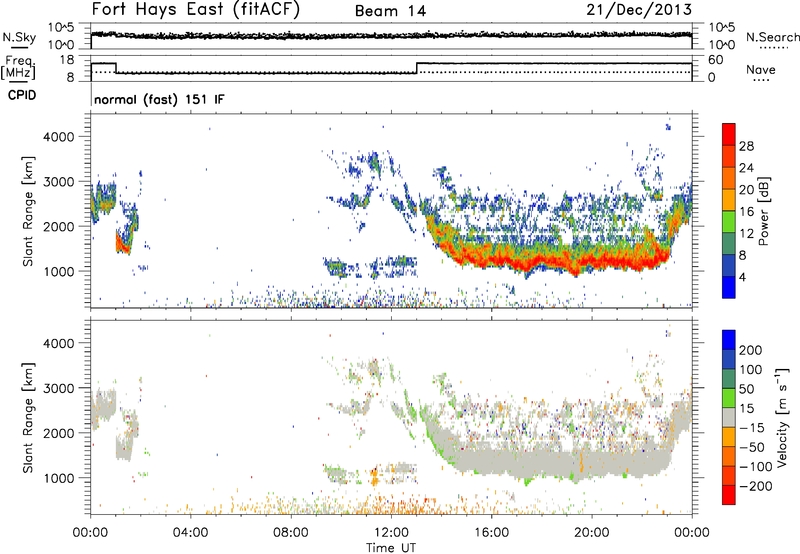
Task: Click the 'CPID' label
Action: click(22, 95)
